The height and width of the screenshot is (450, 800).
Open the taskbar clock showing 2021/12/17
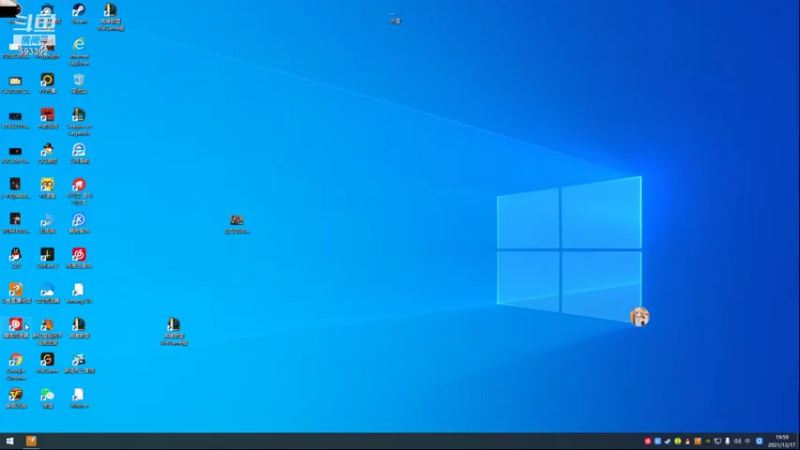point(782,441)
